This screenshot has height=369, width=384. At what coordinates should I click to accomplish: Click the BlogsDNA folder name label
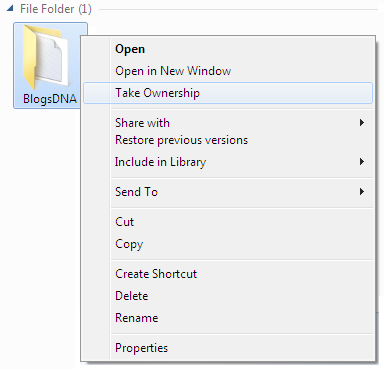click(50, 99)
